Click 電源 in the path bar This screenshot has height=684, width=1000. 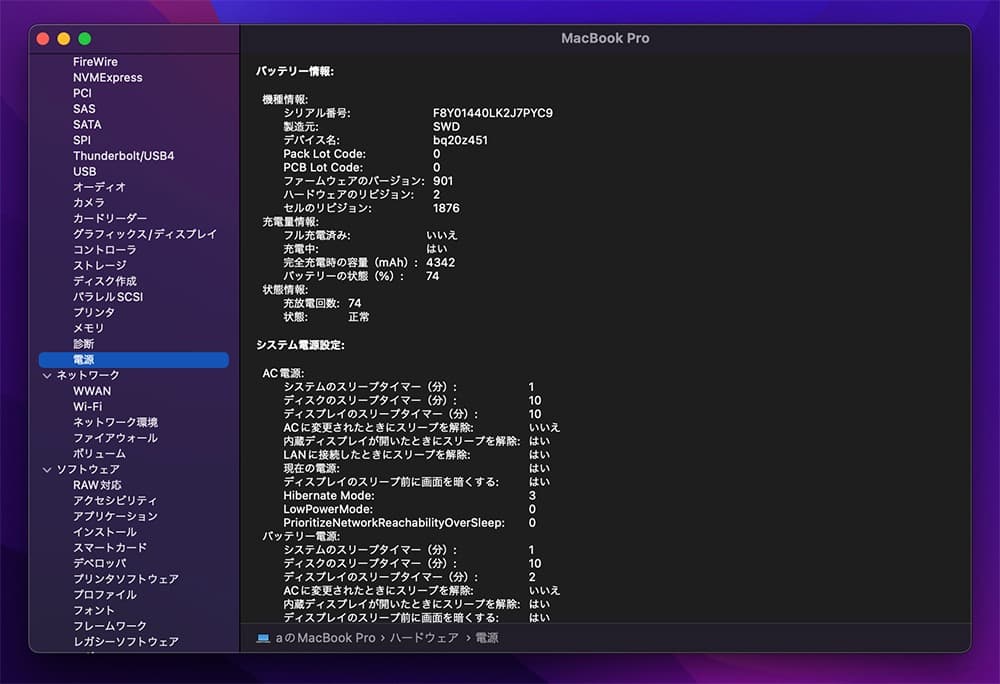[487, 637]
